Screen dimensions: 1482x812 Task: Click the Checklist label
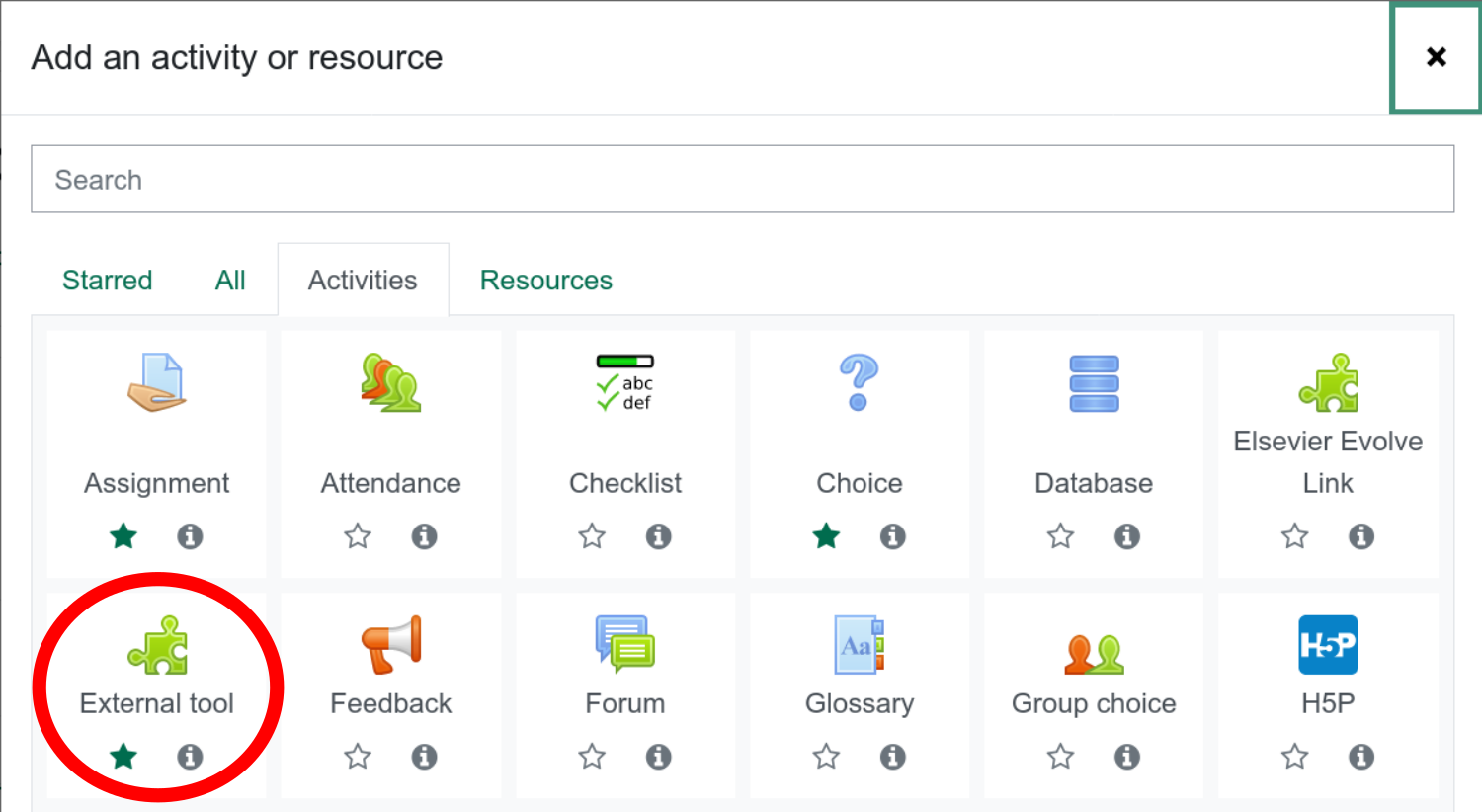tap(624, 483)
